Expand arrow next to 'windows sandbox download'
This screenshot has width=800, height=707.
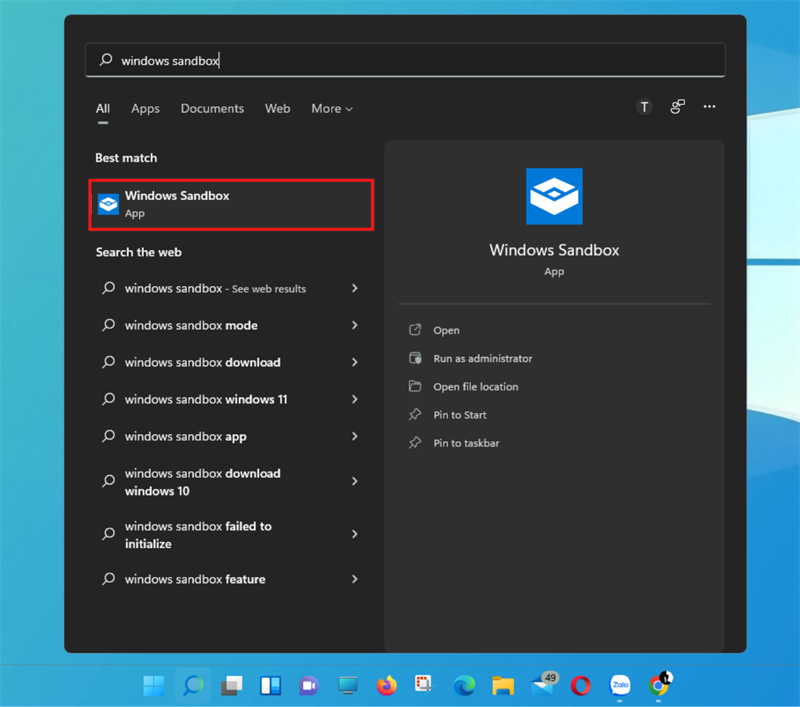click(x=355, y=362)
